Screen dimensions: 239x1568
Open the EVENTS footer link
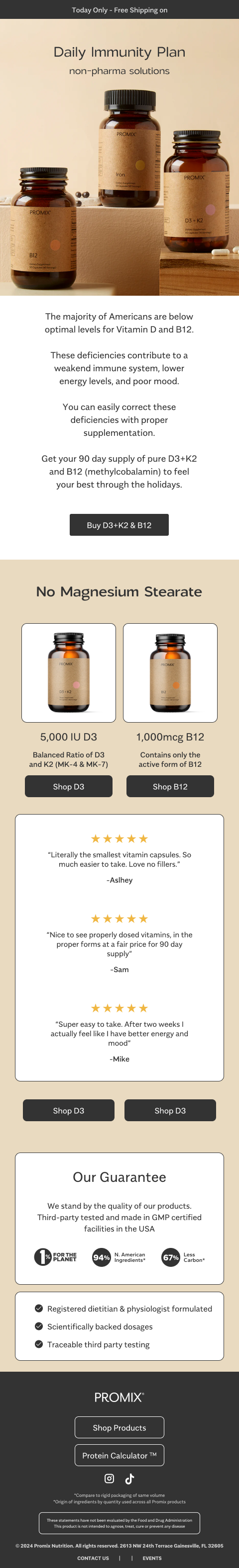click(x=152, y=1558)
